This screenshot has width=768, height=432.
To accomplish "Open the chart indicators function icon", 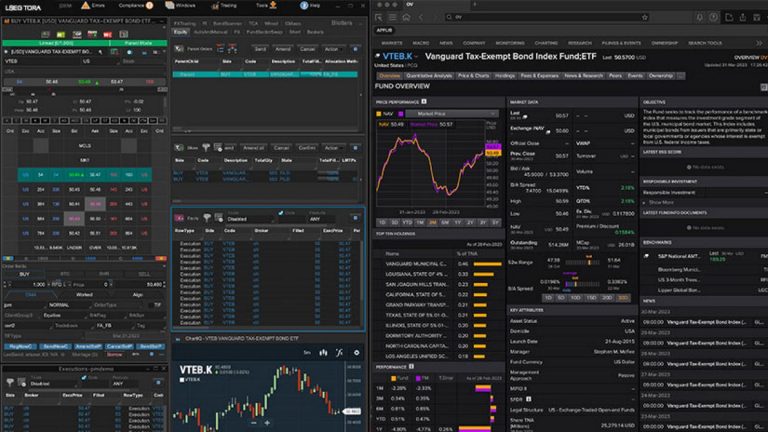I will coord(341,352).
